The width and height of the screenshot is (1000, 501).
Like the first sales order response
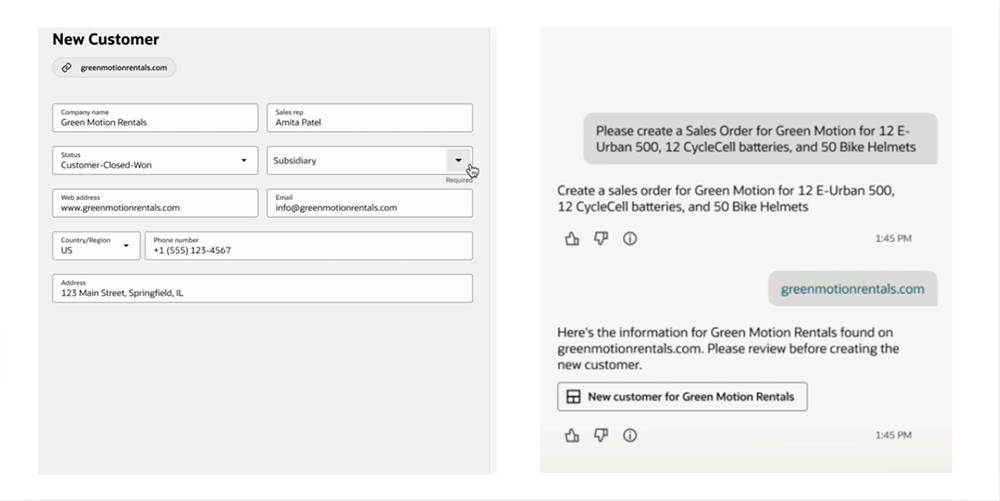tap(572, 239)
